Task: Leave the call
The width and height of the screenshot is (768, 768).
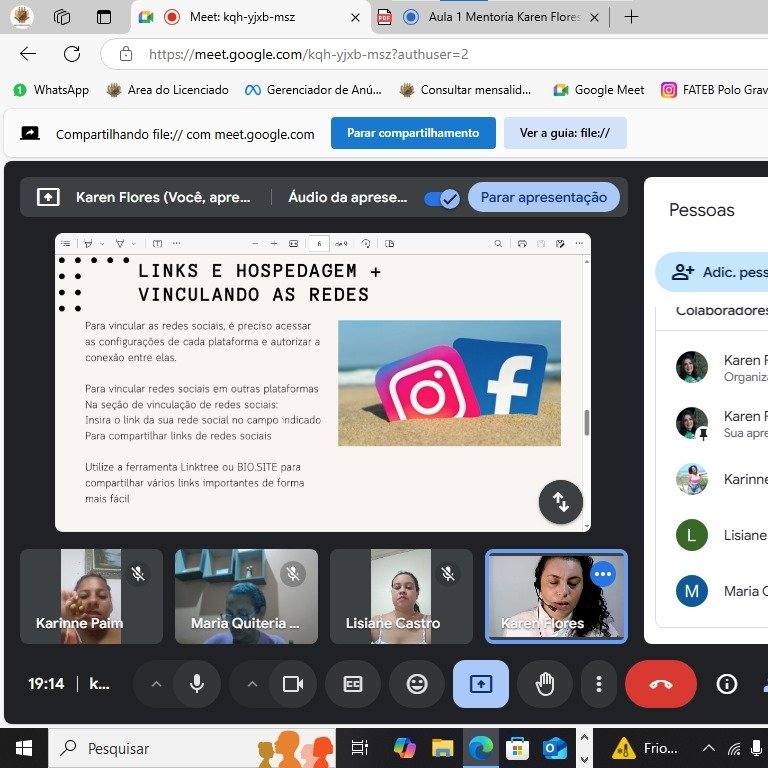Action: click(x=661, y=684)
